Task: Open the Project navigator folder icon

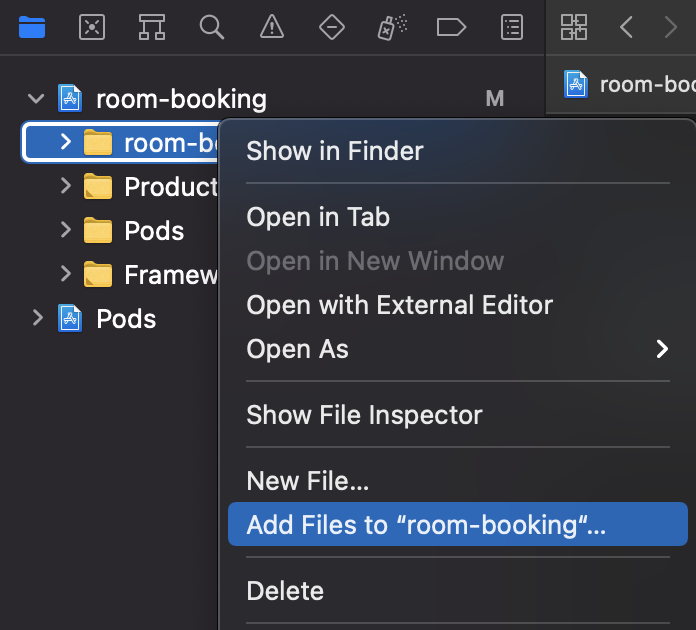Action: click(x=32, y=27)
